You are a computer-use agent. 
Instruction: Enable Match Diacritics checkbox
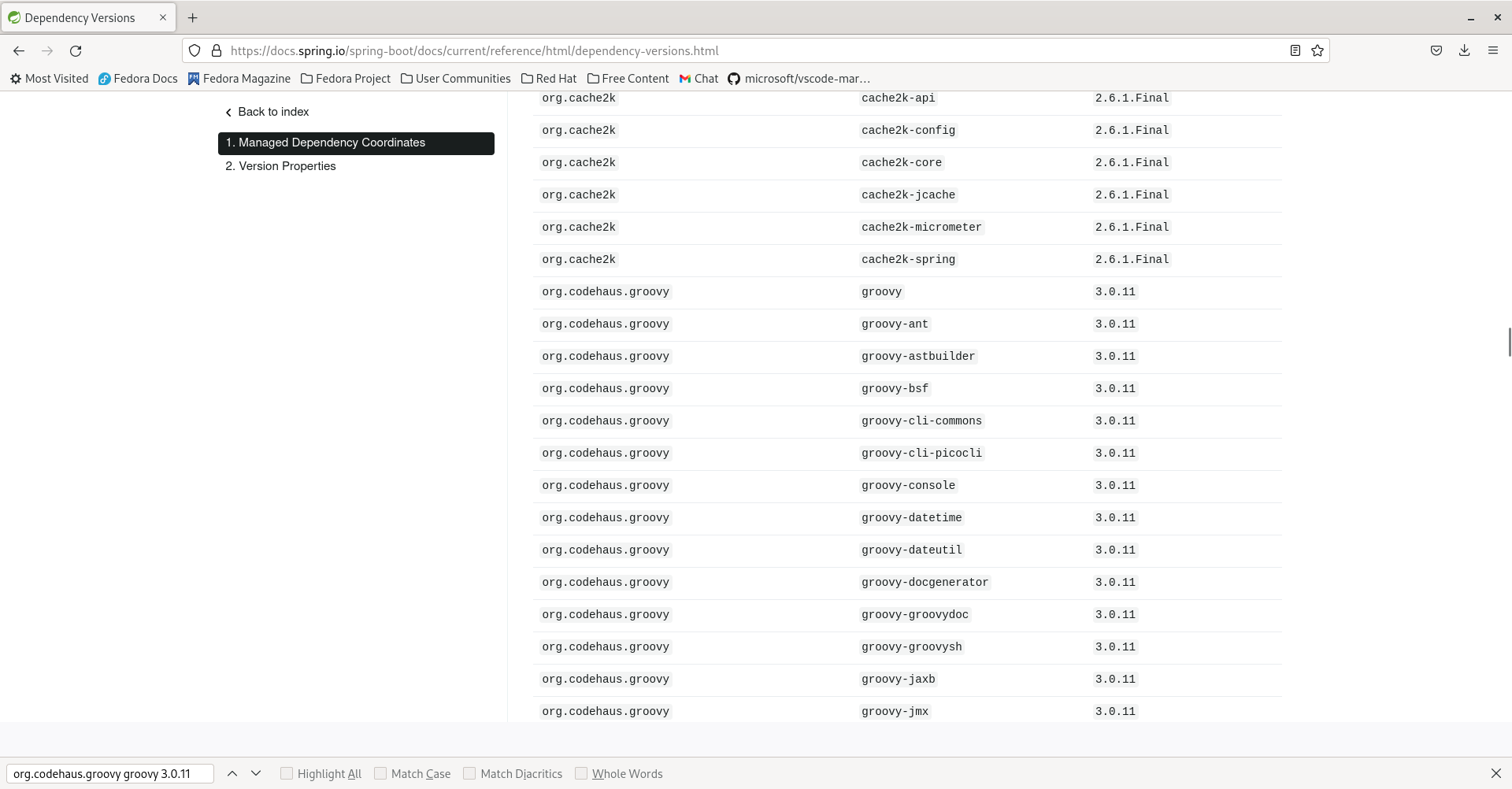point(469,773)
